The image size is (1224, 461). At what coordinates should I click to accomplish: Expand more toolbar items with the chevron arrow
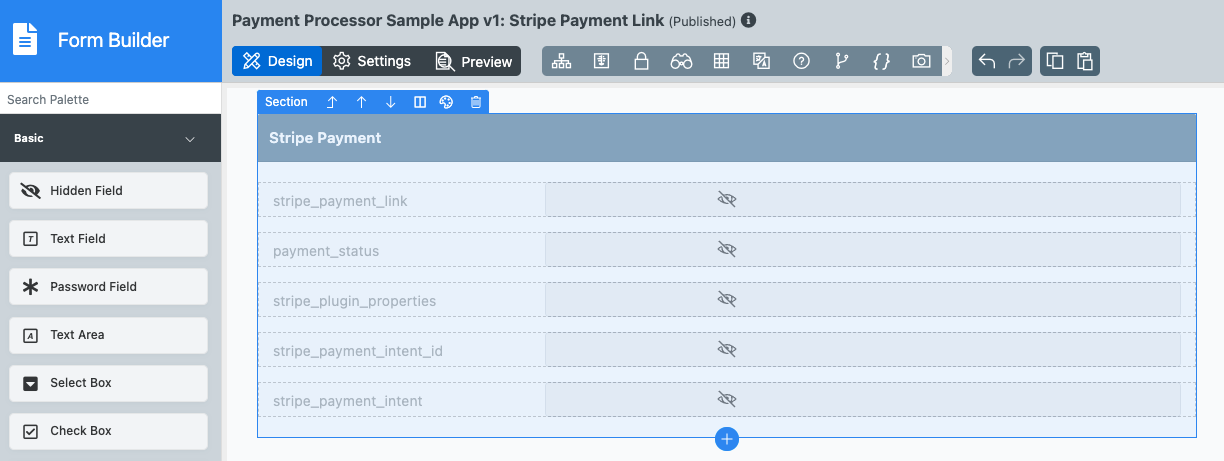click(x=947, y=61)
